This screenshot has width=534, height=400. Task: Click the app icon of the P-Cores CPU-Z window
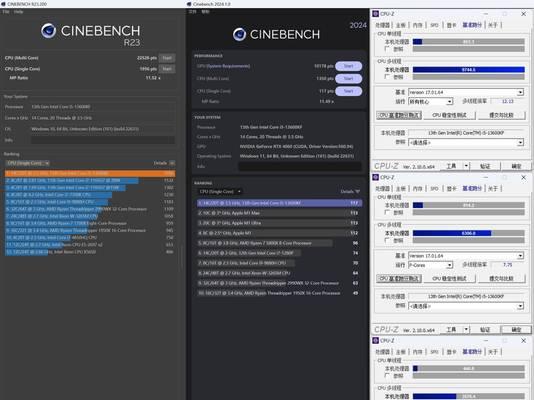[376, 177]
